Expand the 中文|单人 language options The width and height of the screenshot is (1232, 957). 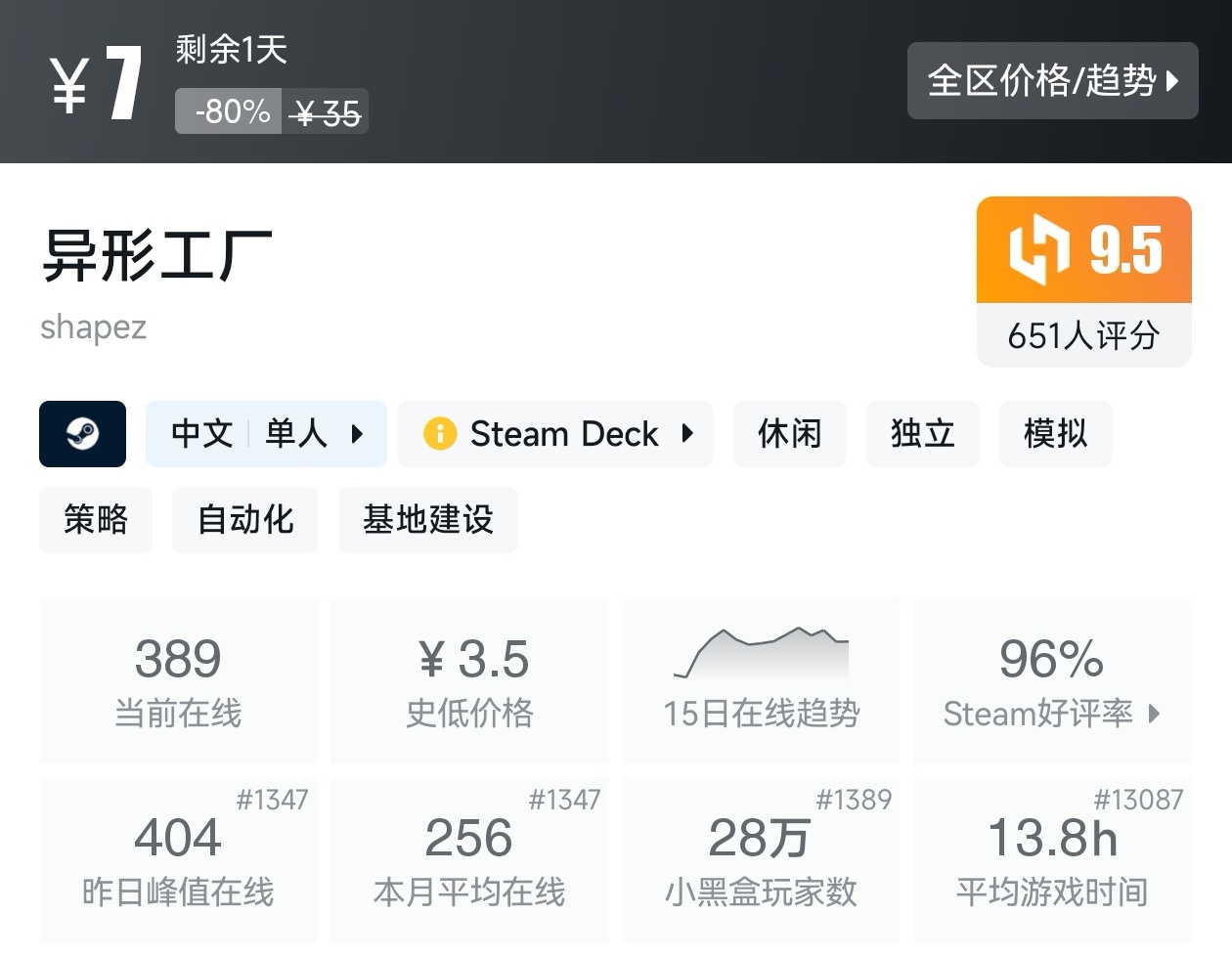265,433
